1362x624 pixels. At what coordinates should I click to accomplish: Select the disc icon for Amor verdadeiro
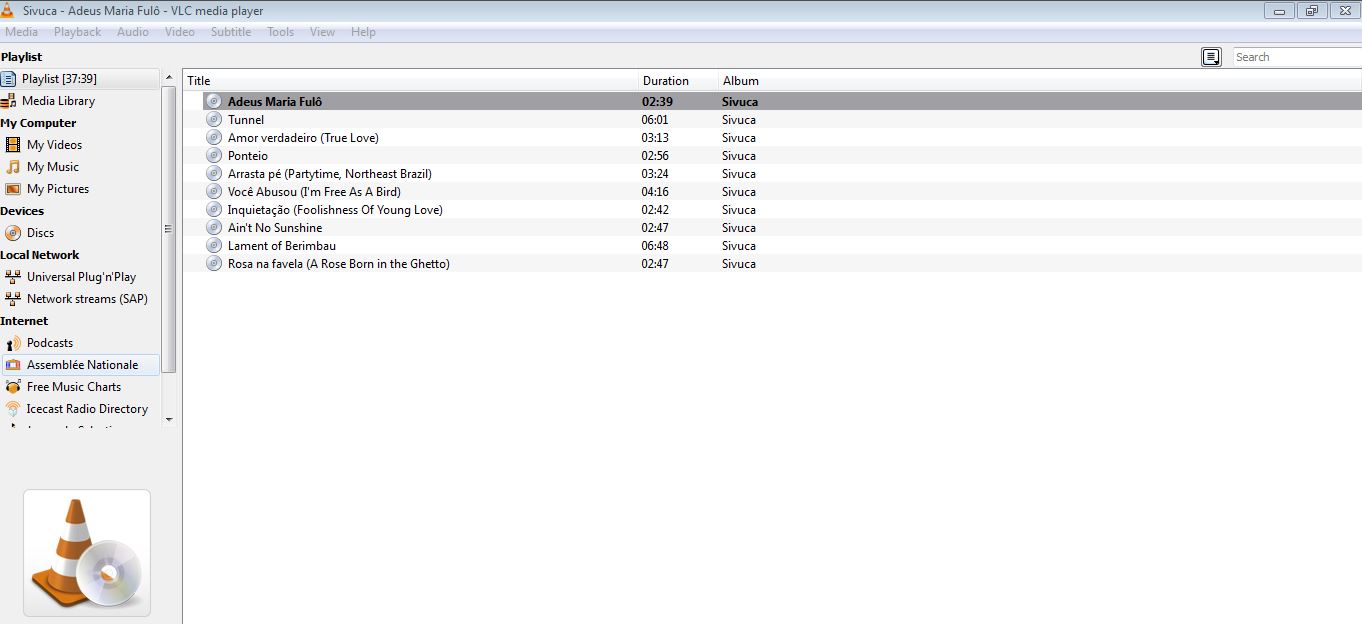pyautogui.click(x=213, y=137)
